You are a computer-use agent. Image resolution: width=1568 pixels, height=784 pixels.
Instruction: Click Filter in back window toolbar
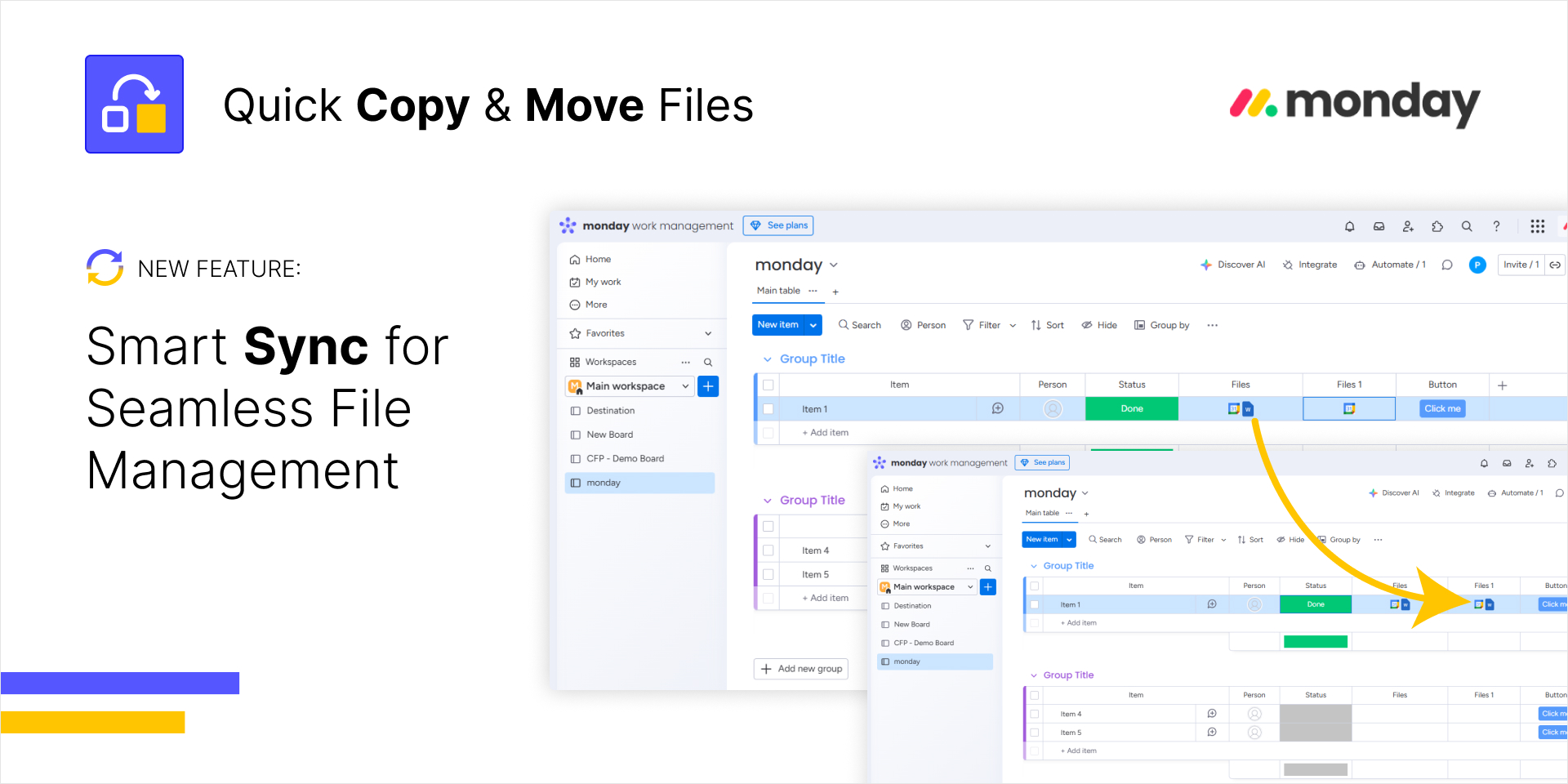982,325
